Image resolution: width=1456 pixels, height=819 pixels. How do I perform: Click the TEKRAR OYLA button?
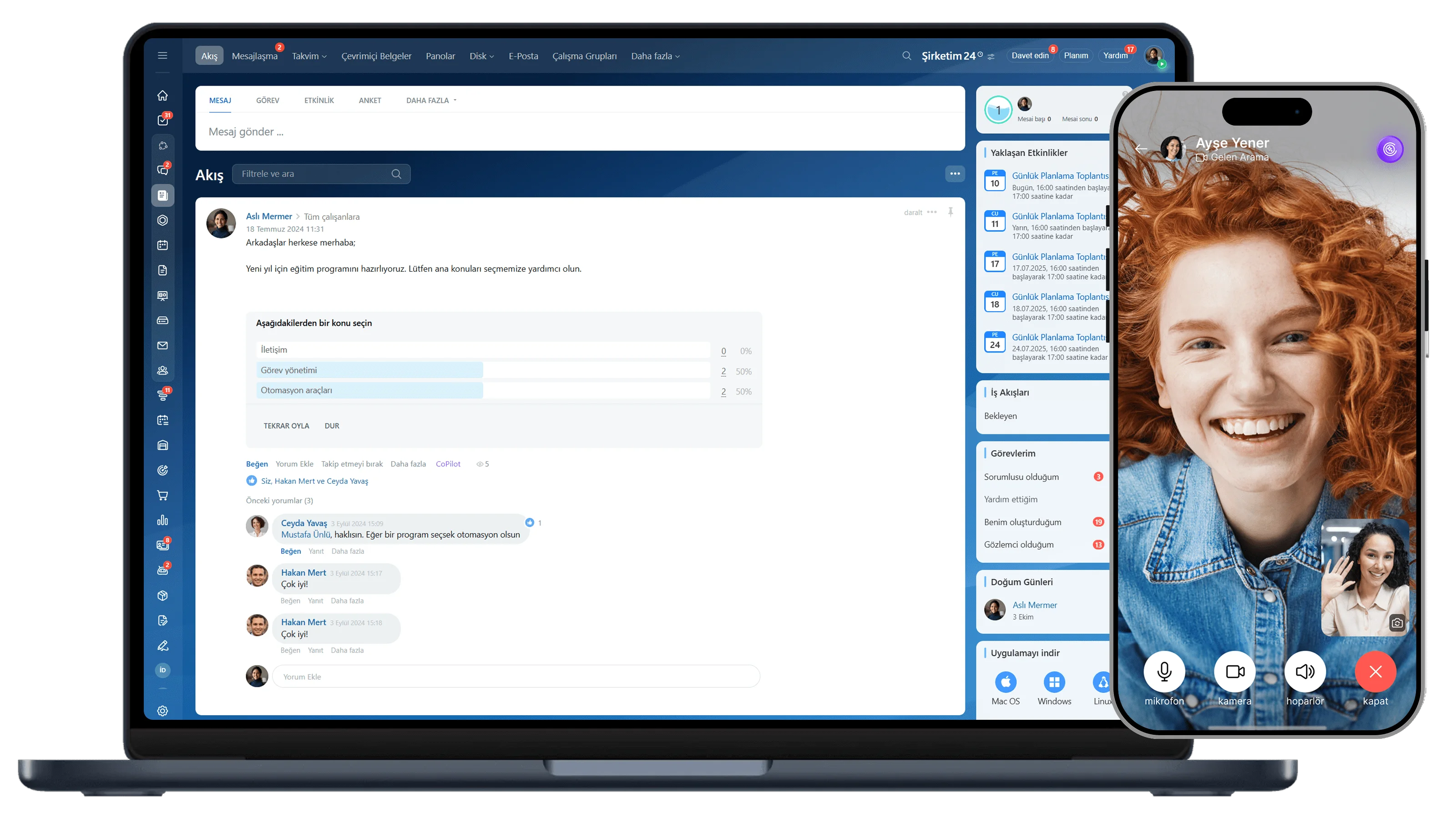[286, 425]
